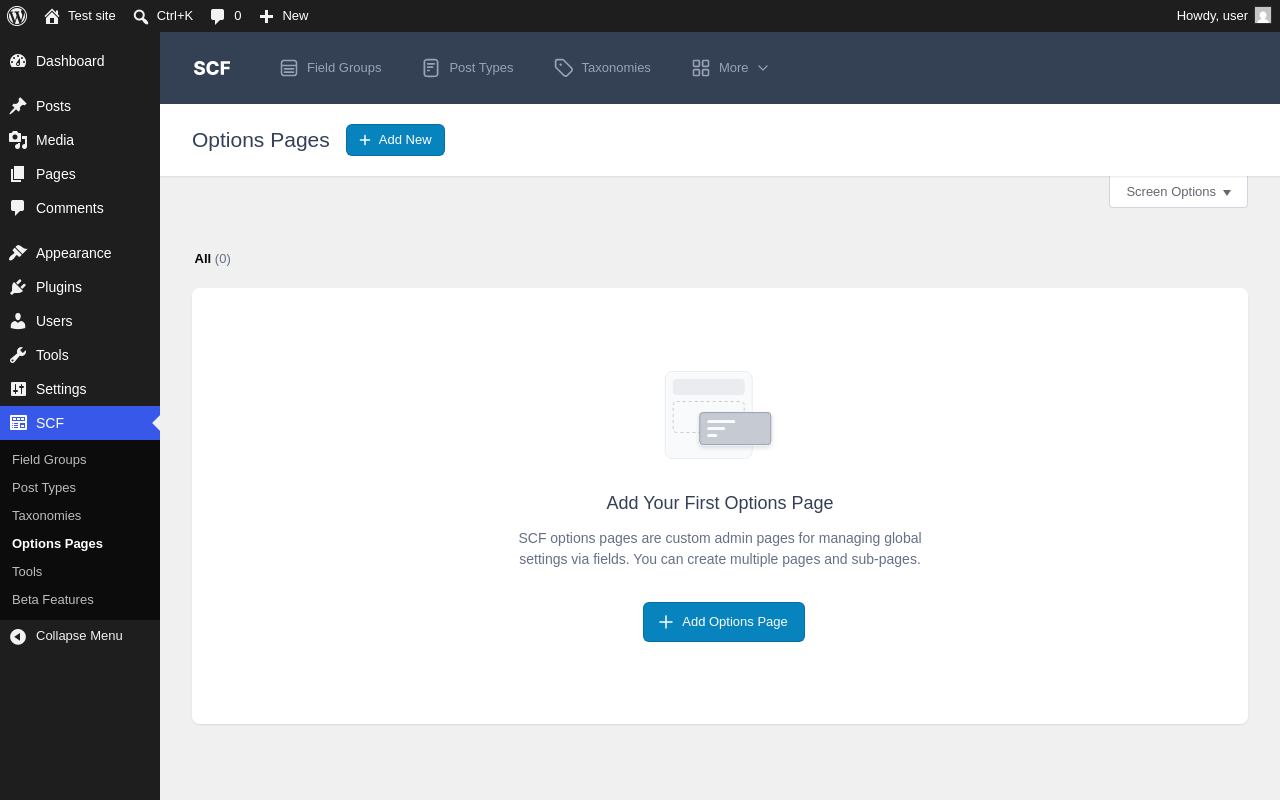Open the Media menu label
Viewport: 1280px width, 800px height.
pos(55,140)
